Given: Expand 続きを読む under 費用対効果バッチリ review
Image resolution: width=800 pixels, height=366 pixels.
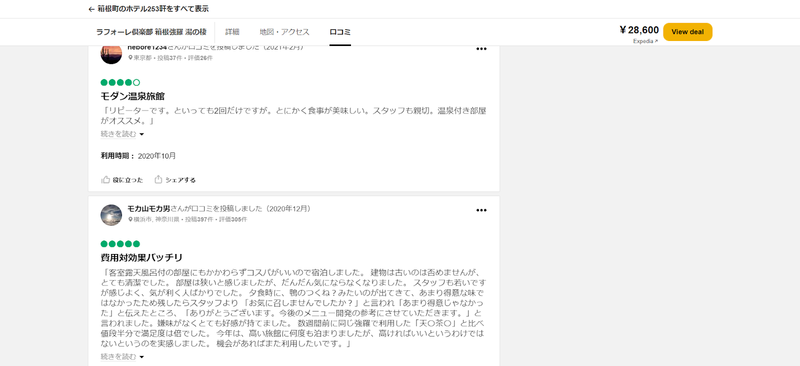Looking at the screenshot, I should (122, 356).
